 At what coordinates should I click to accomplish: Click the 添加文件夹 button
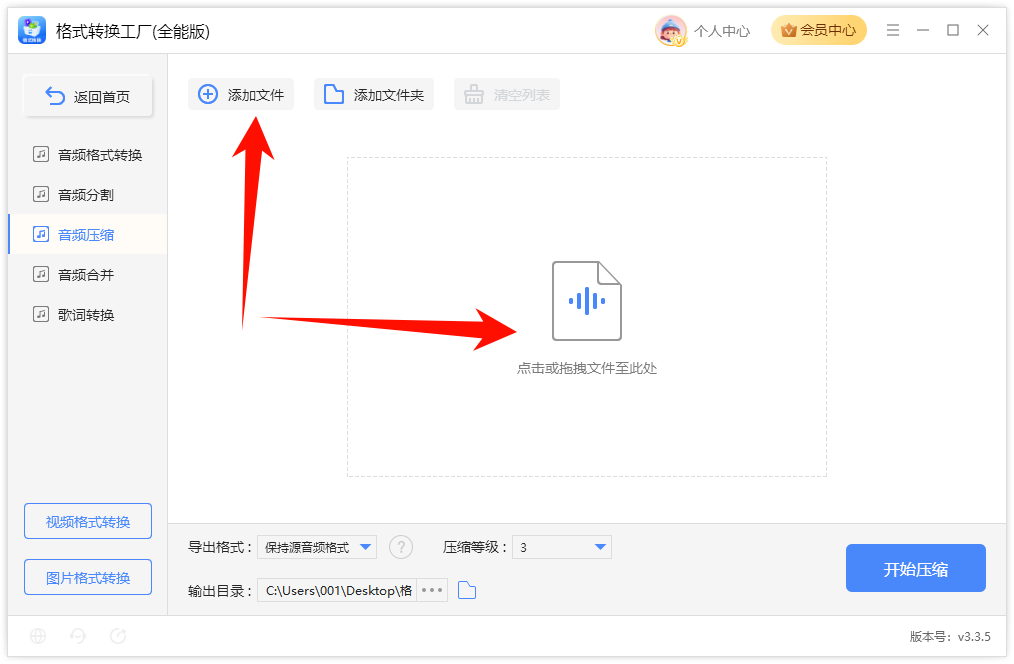[374, 94]
